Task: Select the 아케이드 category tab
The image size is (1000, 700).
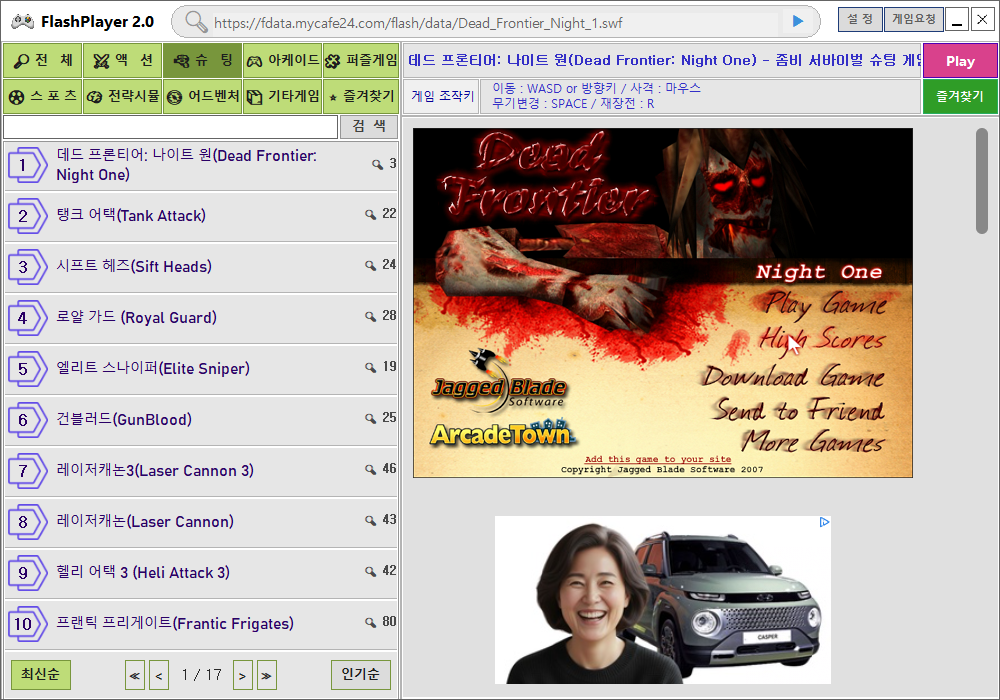Action: (x=282, y=61)
